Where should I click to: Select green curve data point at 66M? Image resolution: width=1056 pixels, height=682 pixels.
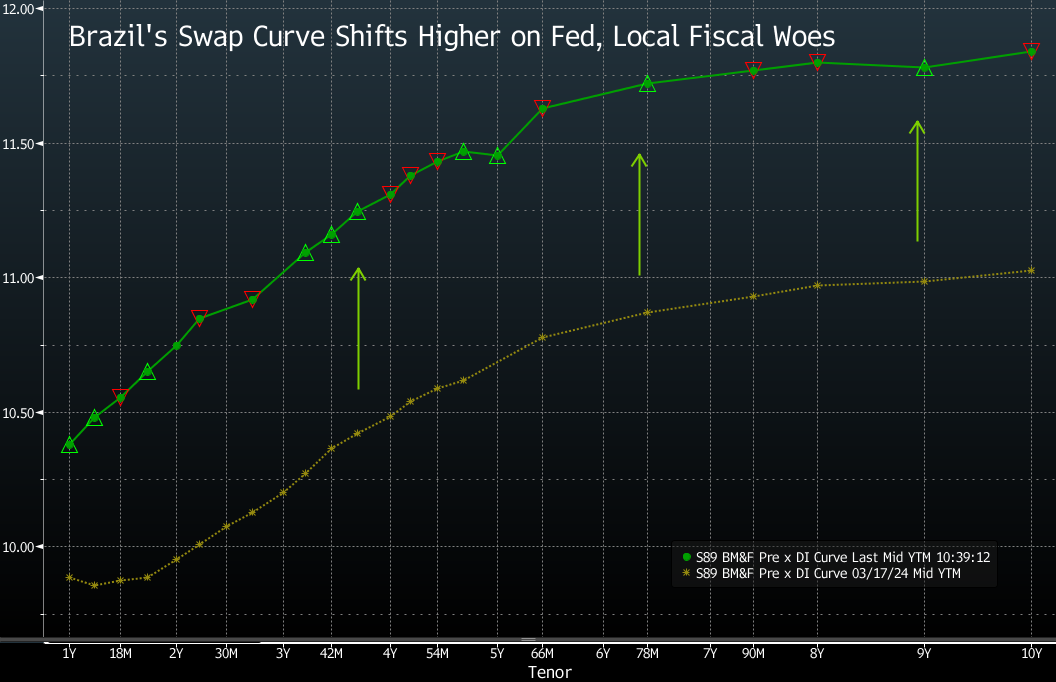point(542,108)
